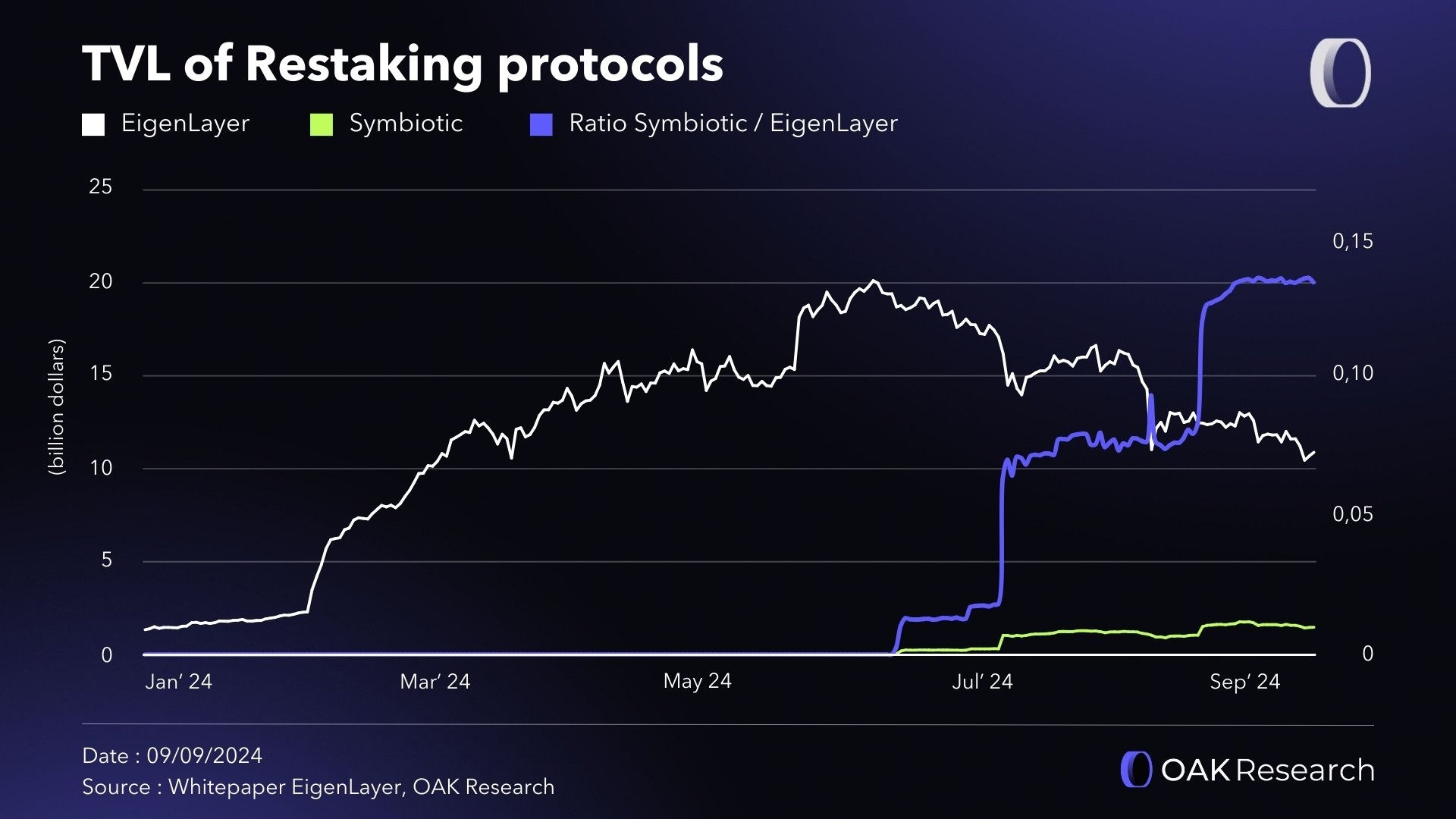The image size is (1456, 819).
Task: Select the Symbiotic legend label
Action: tap(406, 123)
